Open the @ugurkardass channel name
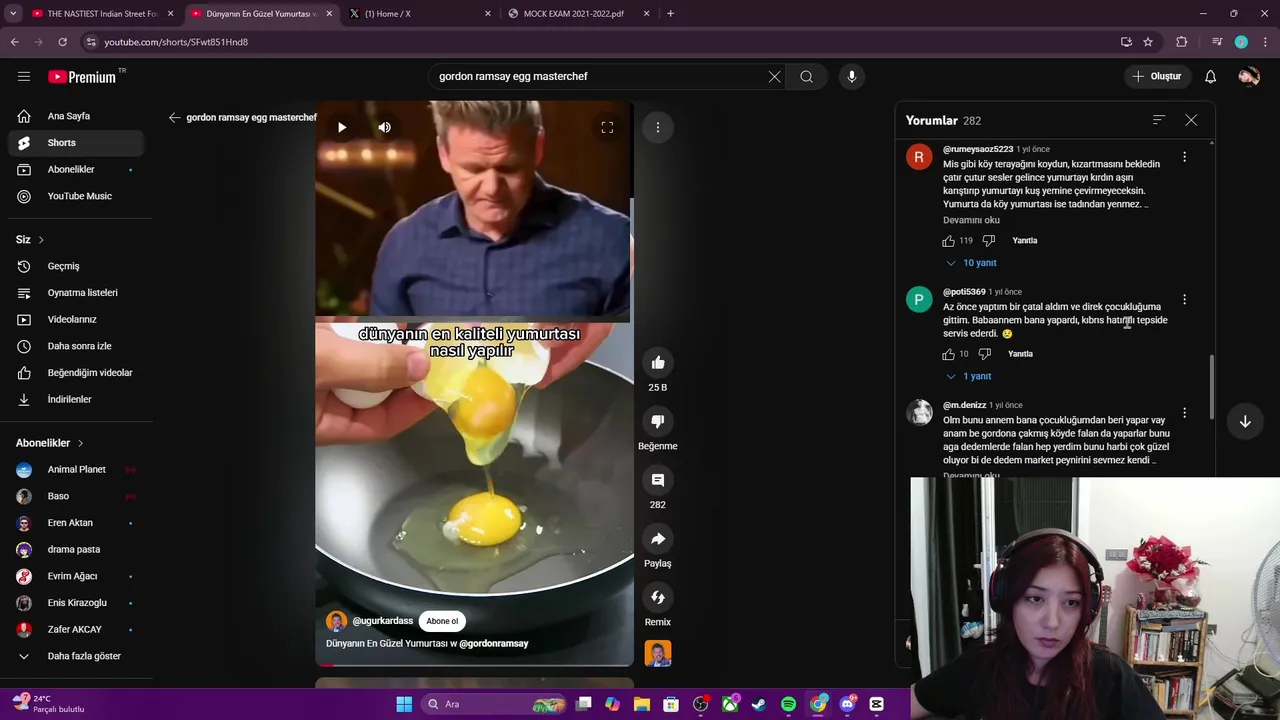This screenshot has height=720, width=1280. tap(382, 621)
